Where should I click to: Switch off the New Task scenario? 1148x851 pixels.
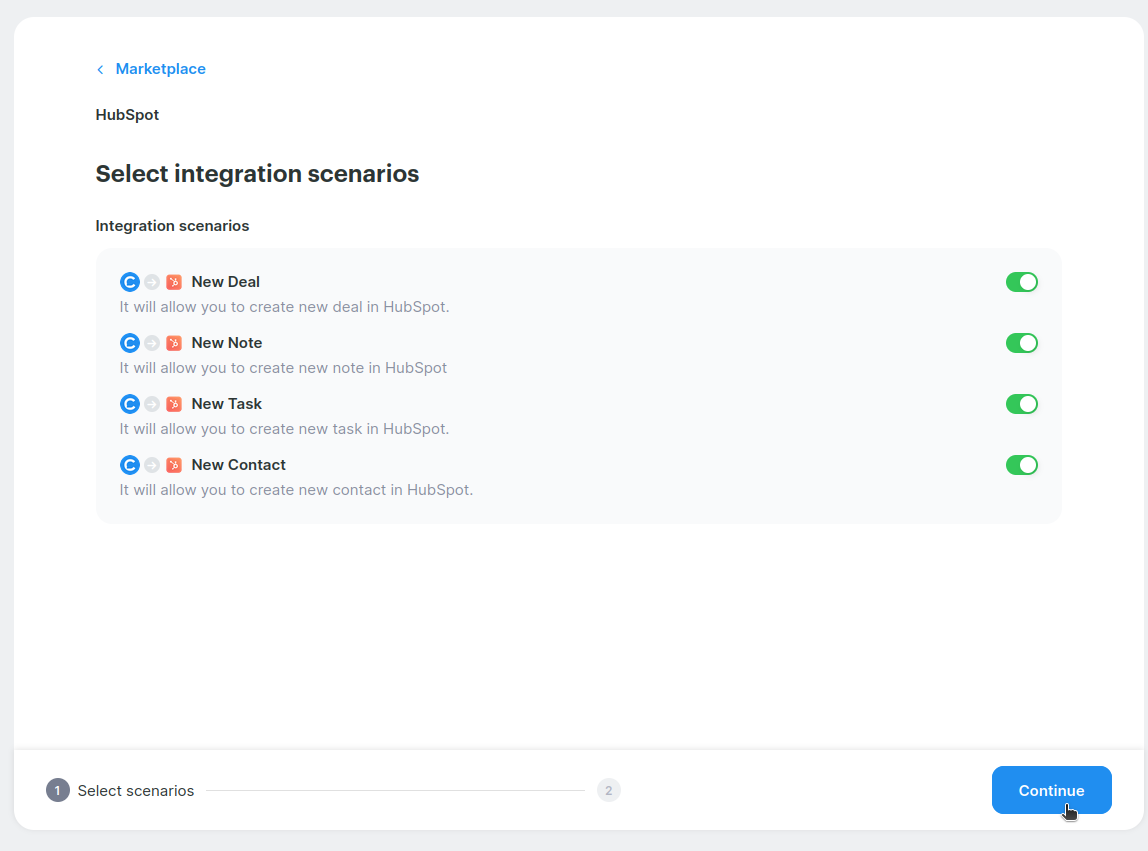1021,404
